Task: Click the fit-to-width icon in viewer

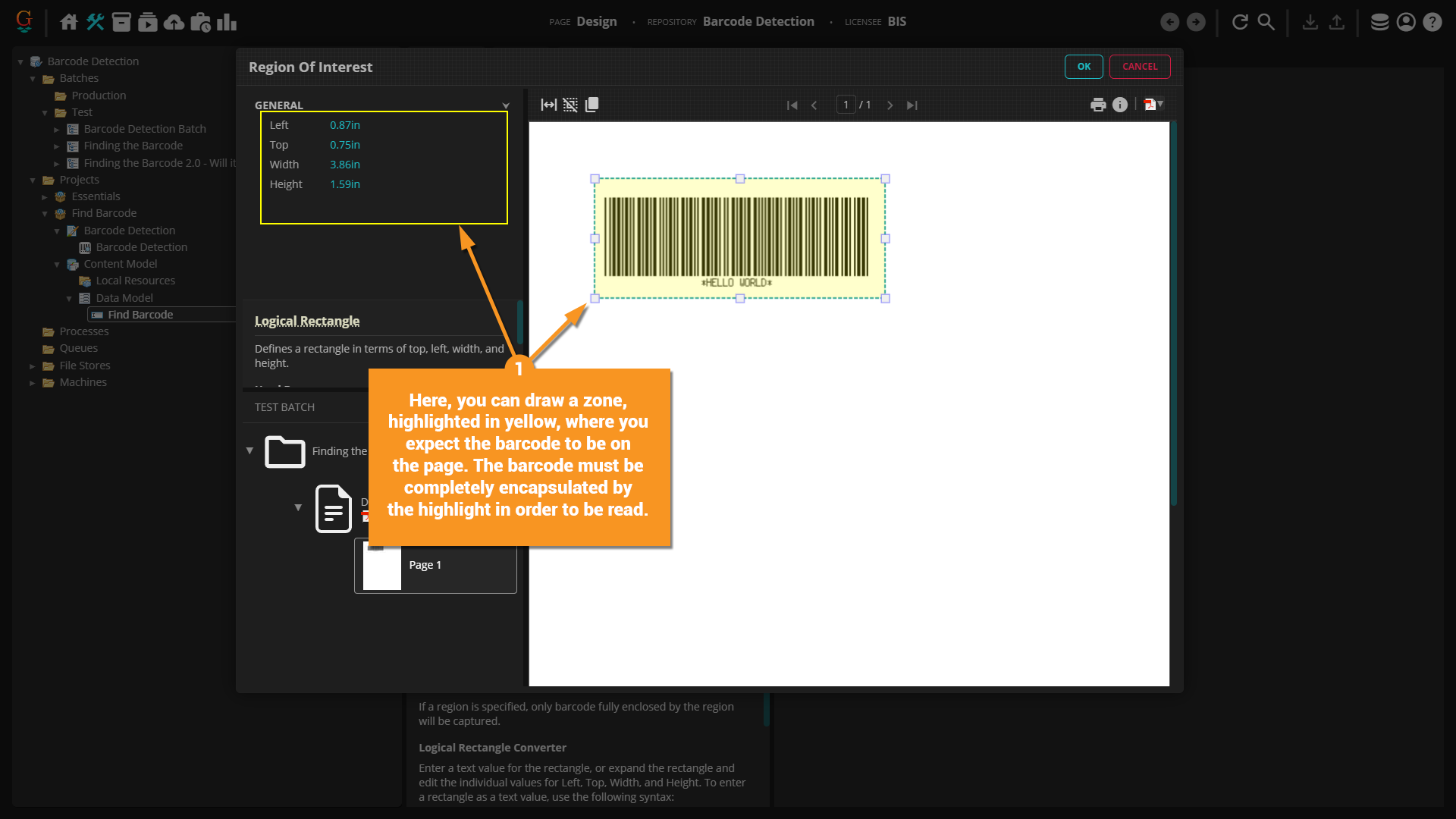Action: pos(548,105)
